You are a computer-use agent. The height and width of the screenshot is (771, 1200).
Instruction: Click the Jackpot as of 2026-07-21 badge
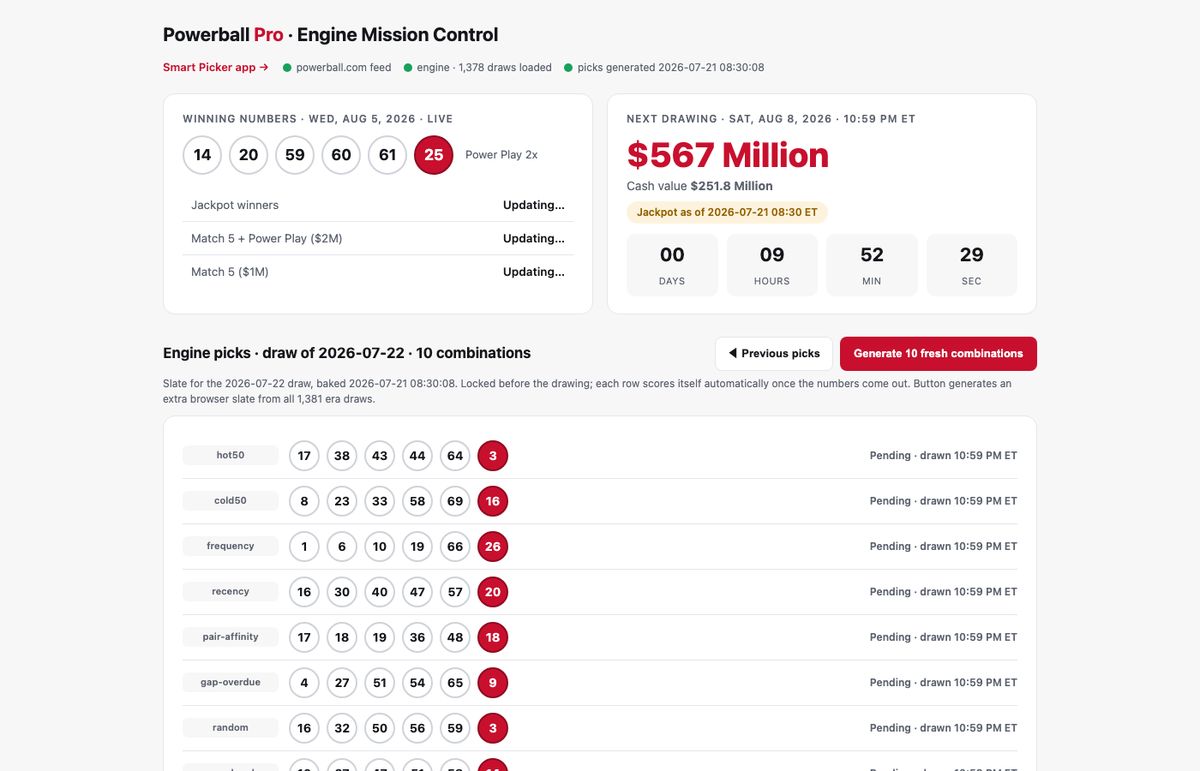[727, 212]
